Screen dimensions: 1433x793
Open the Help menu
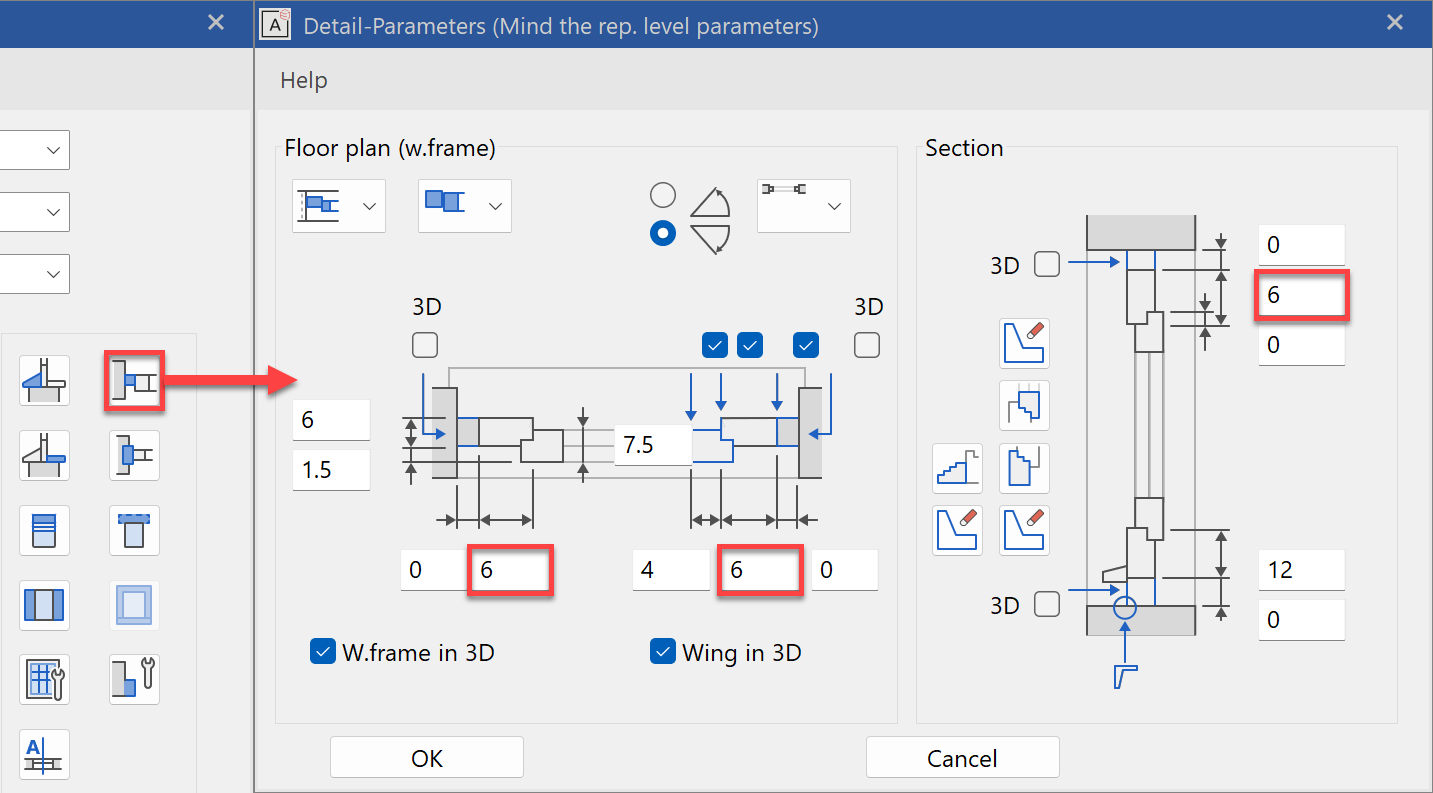[304, 80]
